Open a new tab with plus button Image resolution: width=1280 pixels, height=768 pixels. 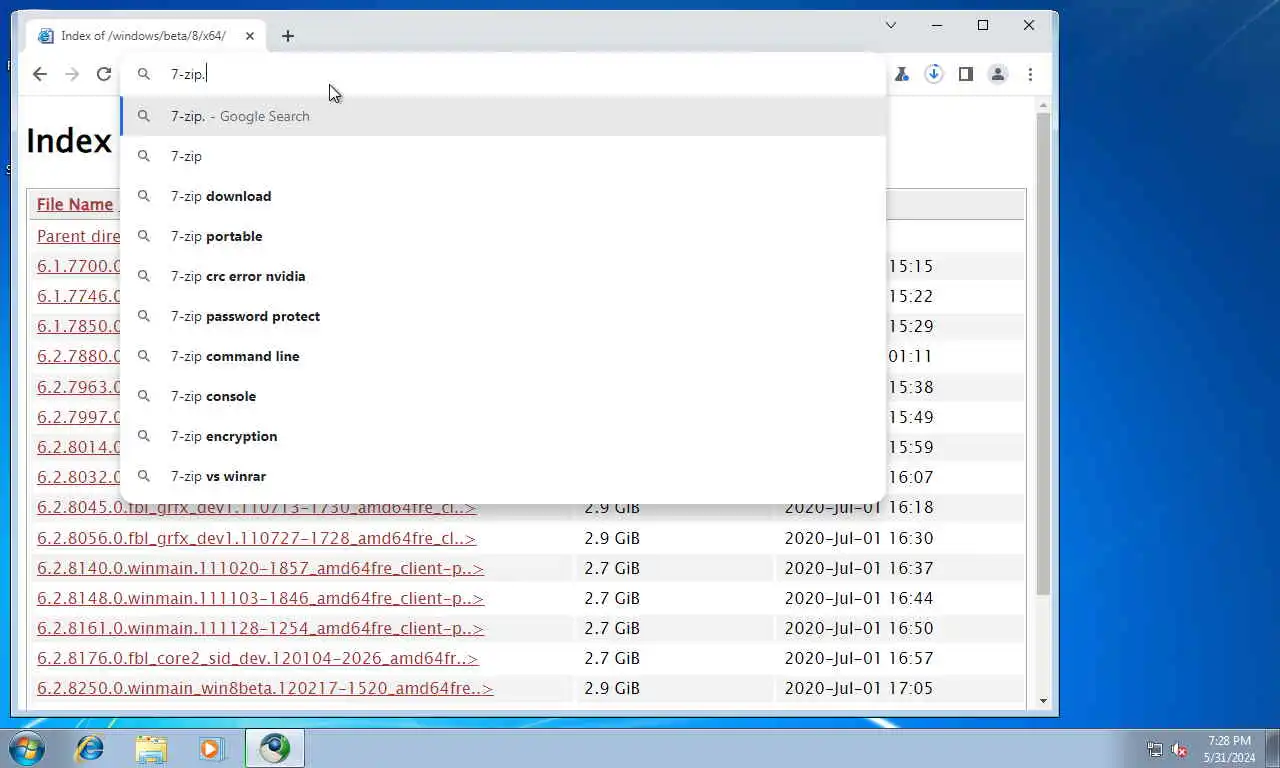click(288, 36)
